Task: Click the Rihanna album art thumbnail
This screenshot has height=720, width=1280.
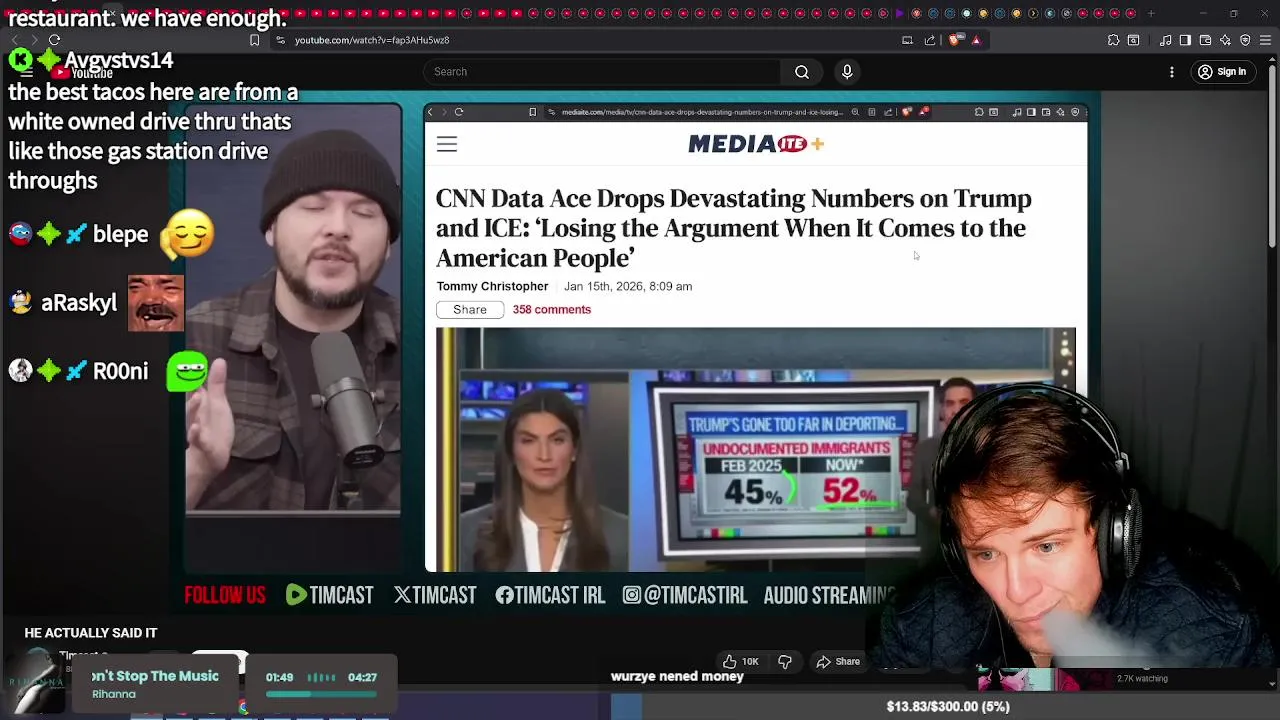Action: [x=37, y=682]
